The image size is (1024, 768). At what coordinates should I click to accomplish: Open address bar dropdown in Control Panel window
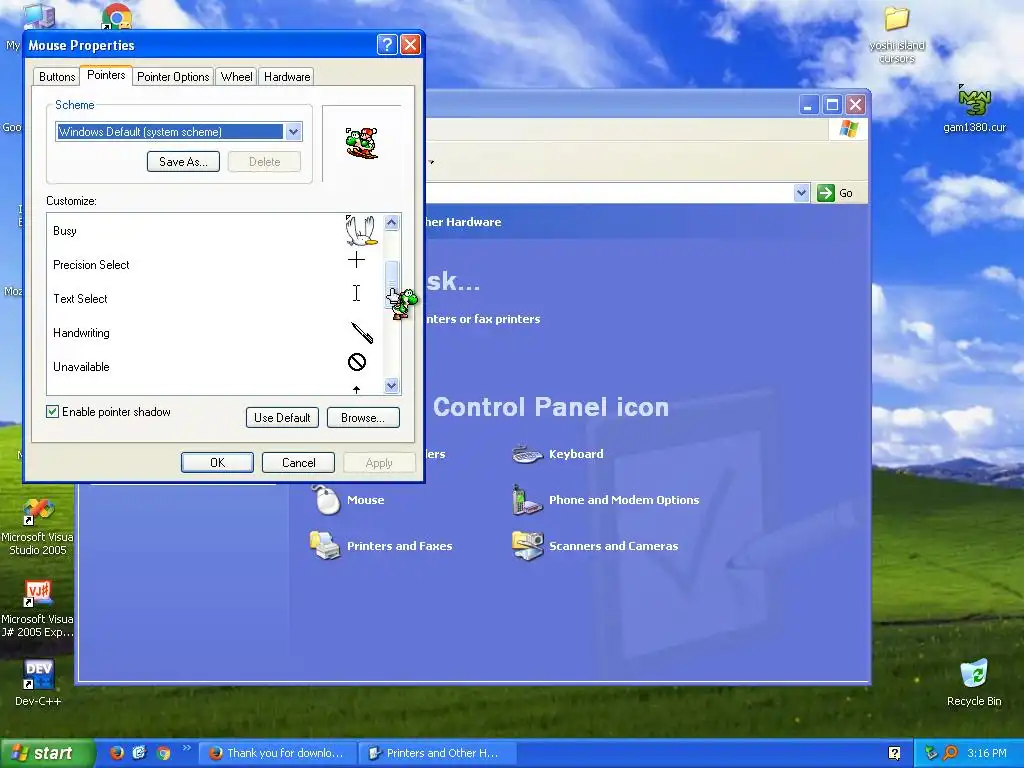coord(802,193)
